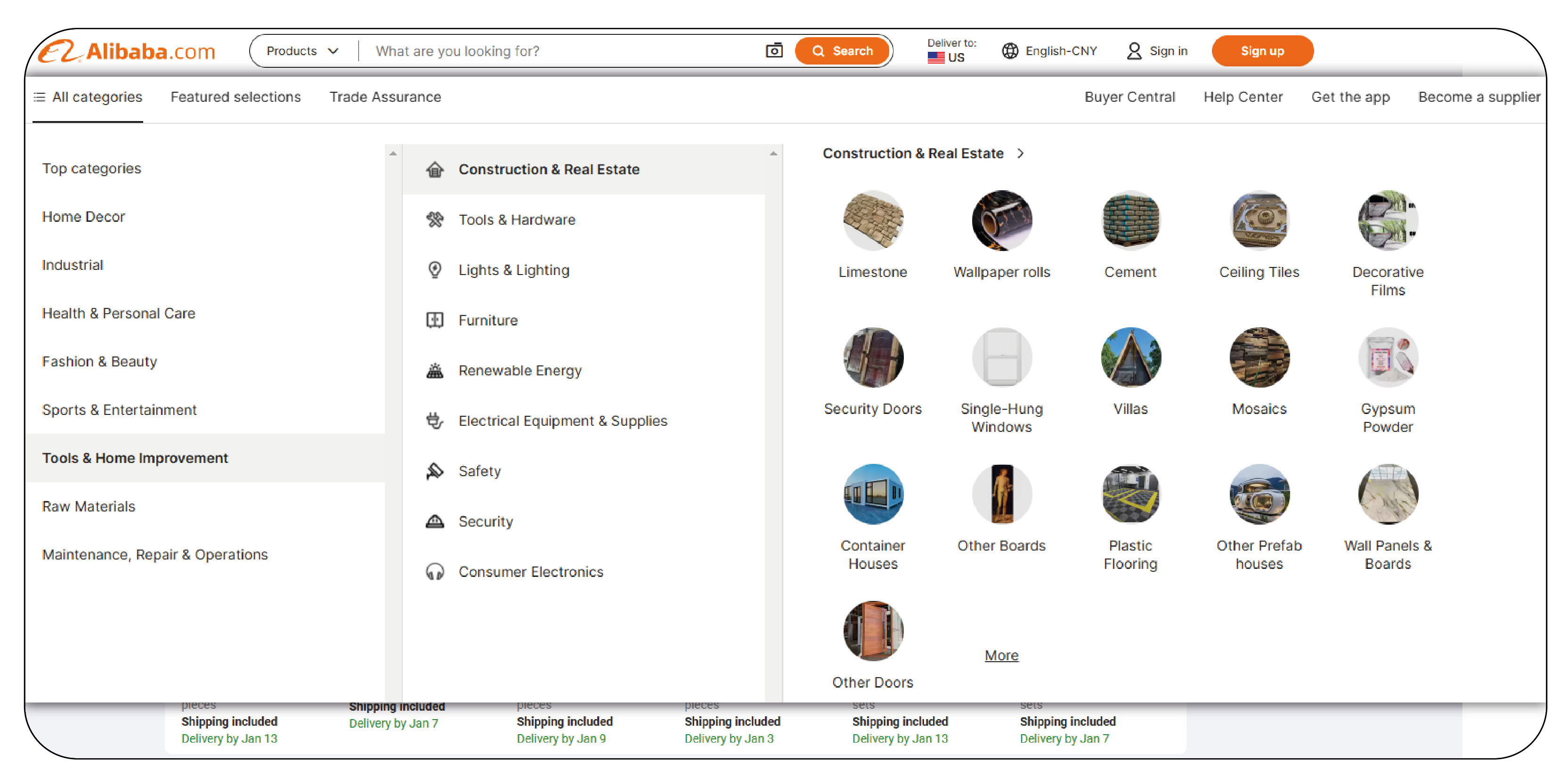Open the Single-Hung Windows thumbnail
Screen dimensions: 1568x778
click(1001, 357)
